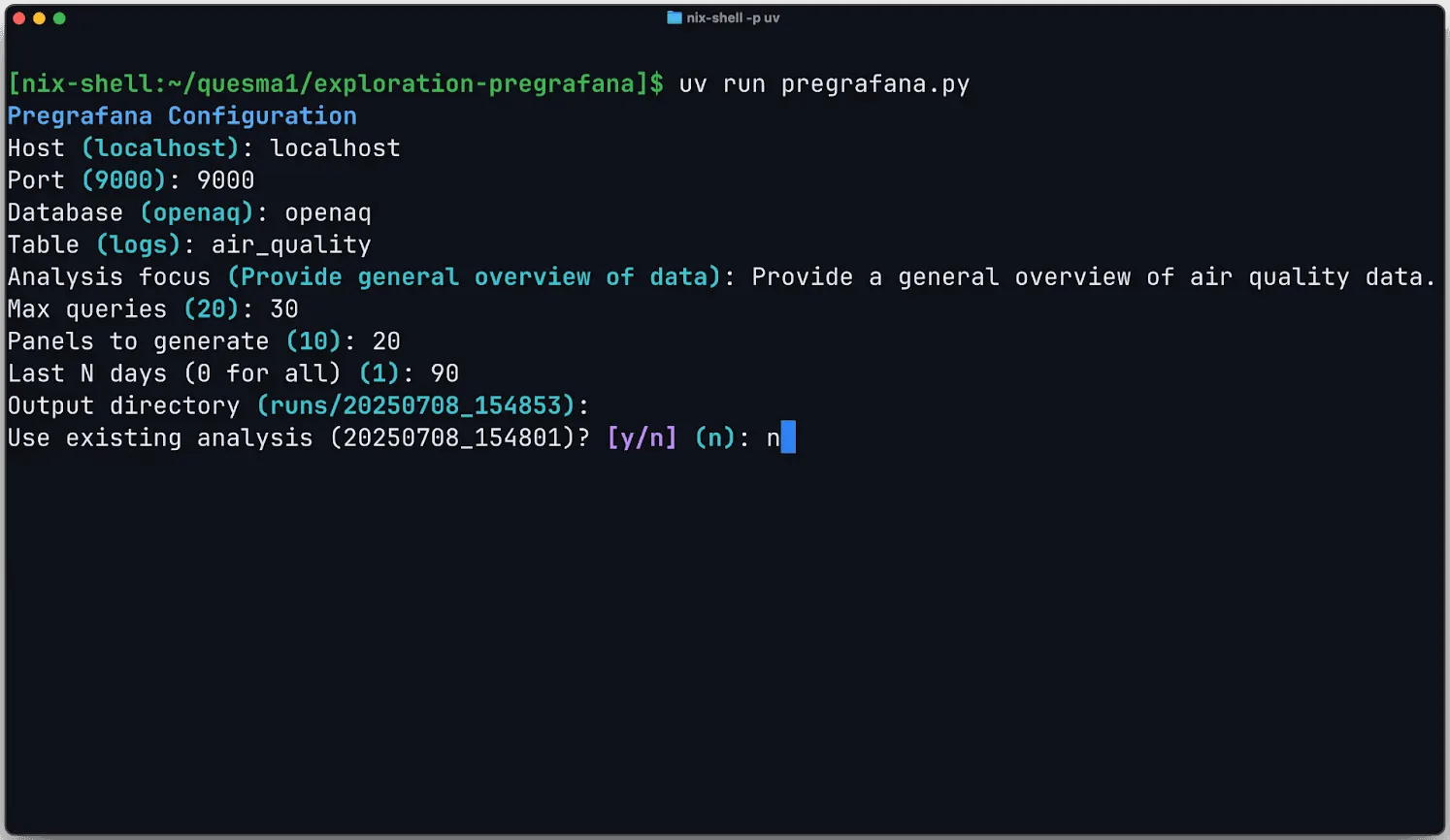Click the [y/n] prompt choice text

point(641,437)
